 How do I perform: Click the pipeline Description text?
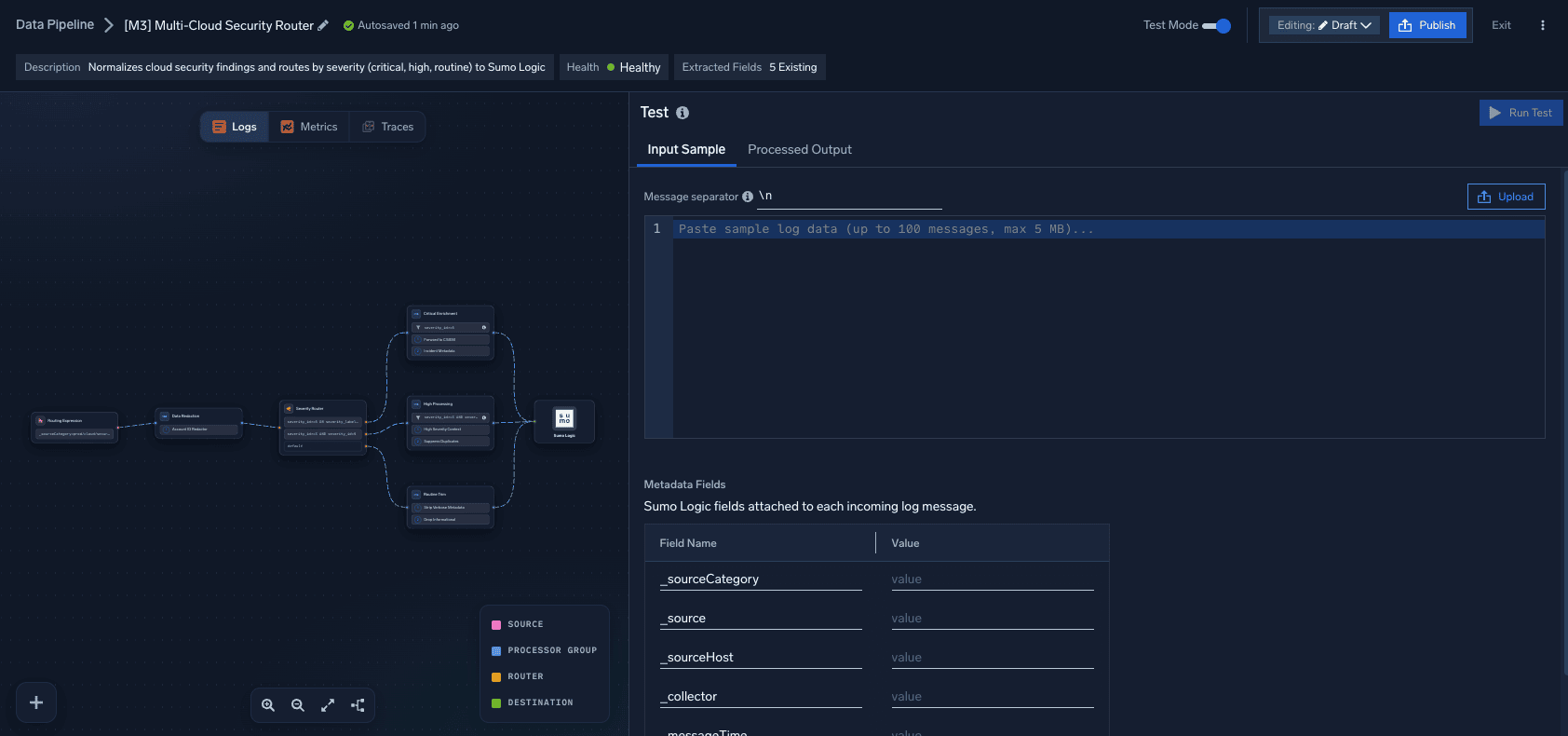pos(317,67)
